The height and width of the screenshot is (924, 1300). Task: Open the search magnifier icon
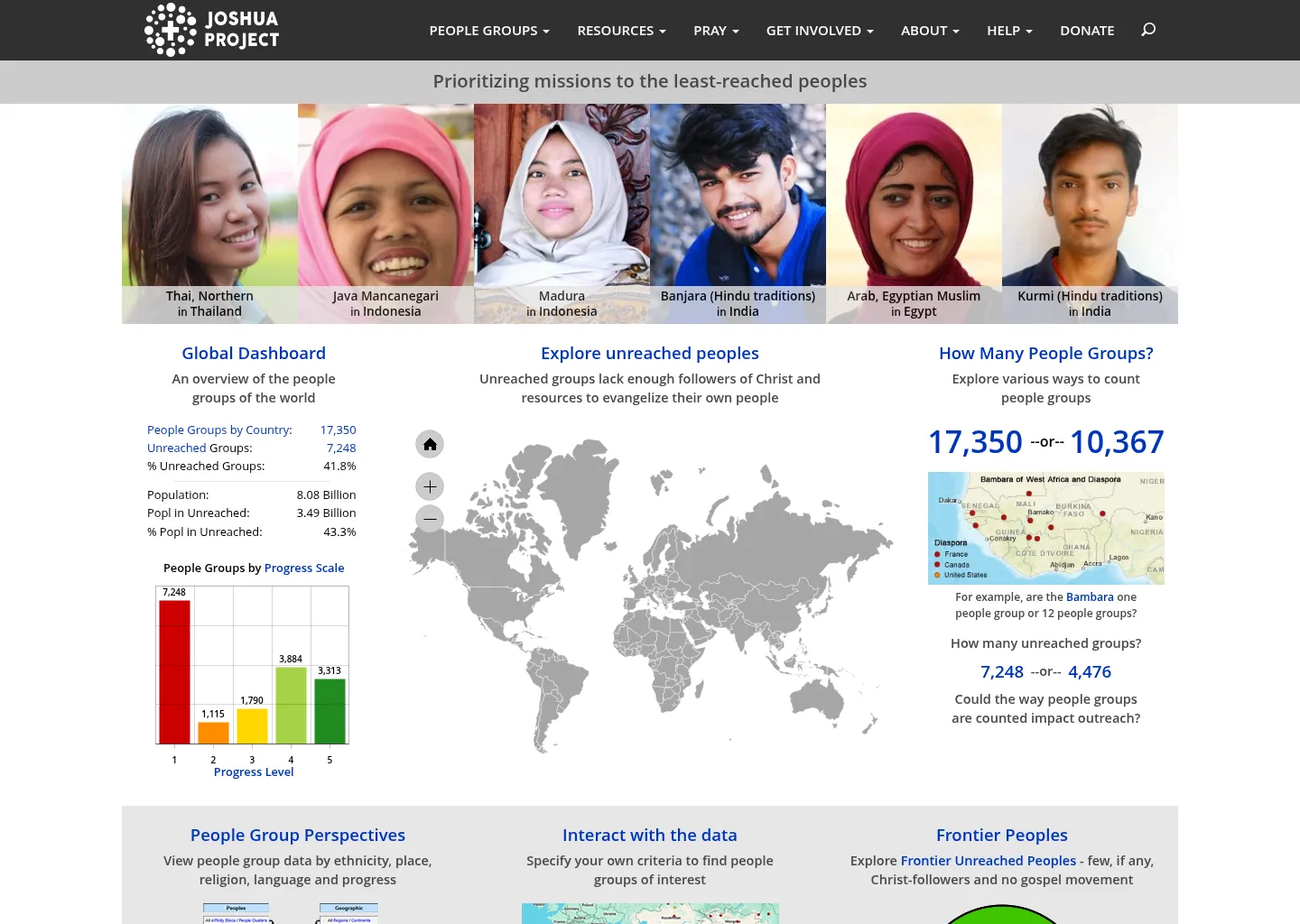pyautogui.click(x=1148, y=30)
